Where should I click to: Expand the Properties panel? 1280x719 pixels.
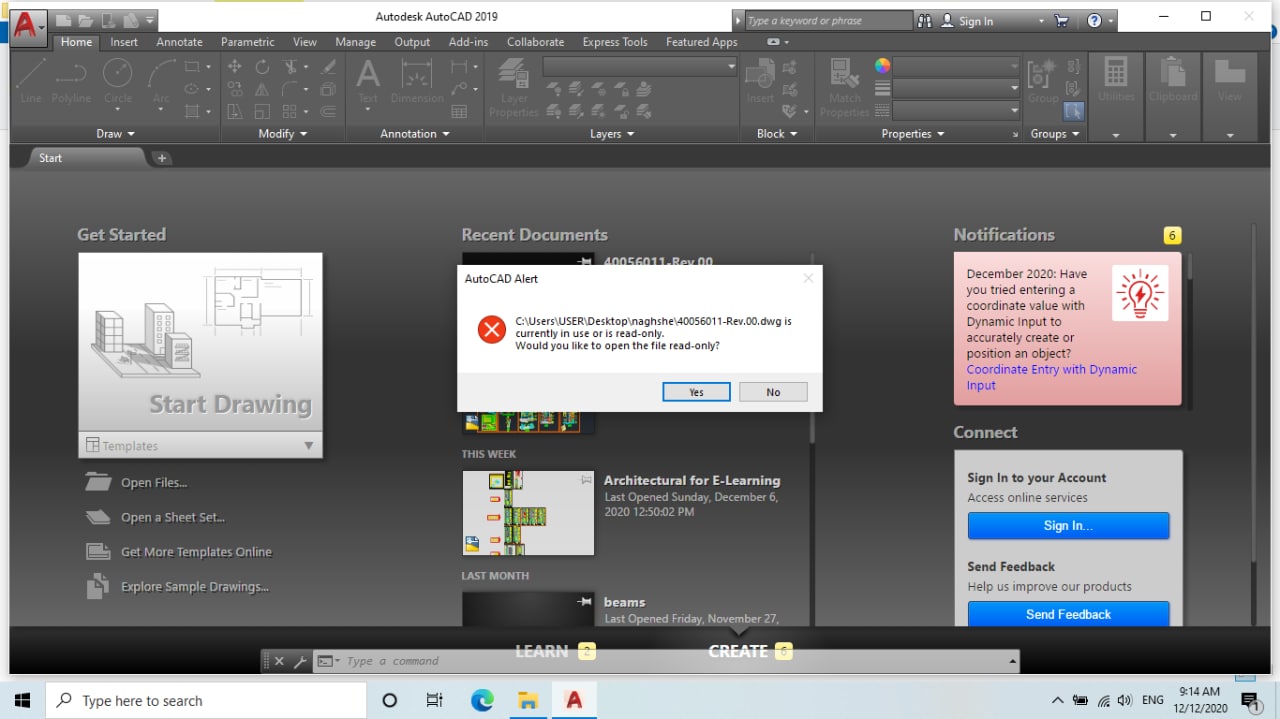pos(913,134)
